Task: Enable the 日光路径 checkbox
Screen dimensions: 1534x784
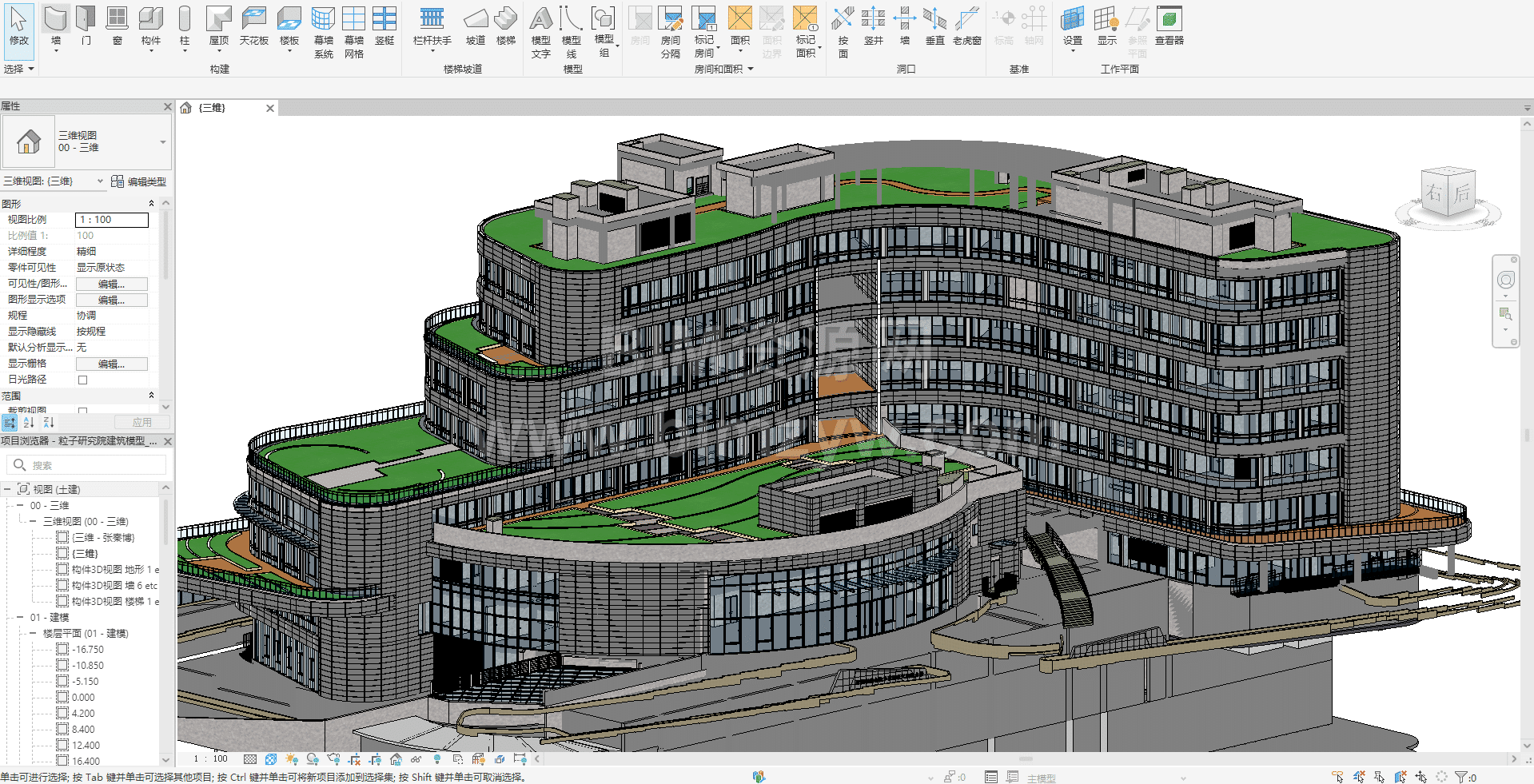Action: pos(82,380)
